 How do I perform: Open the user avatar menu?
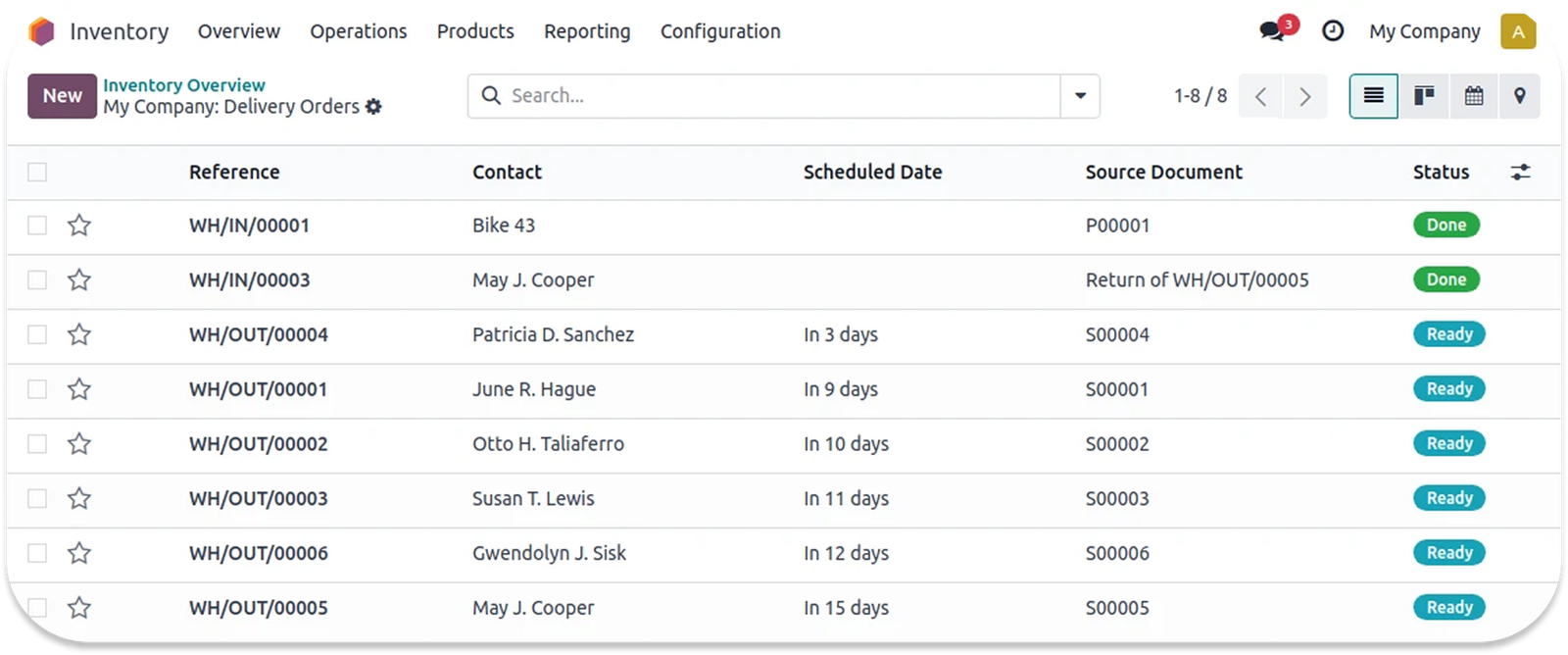[x=1518, y=31]
